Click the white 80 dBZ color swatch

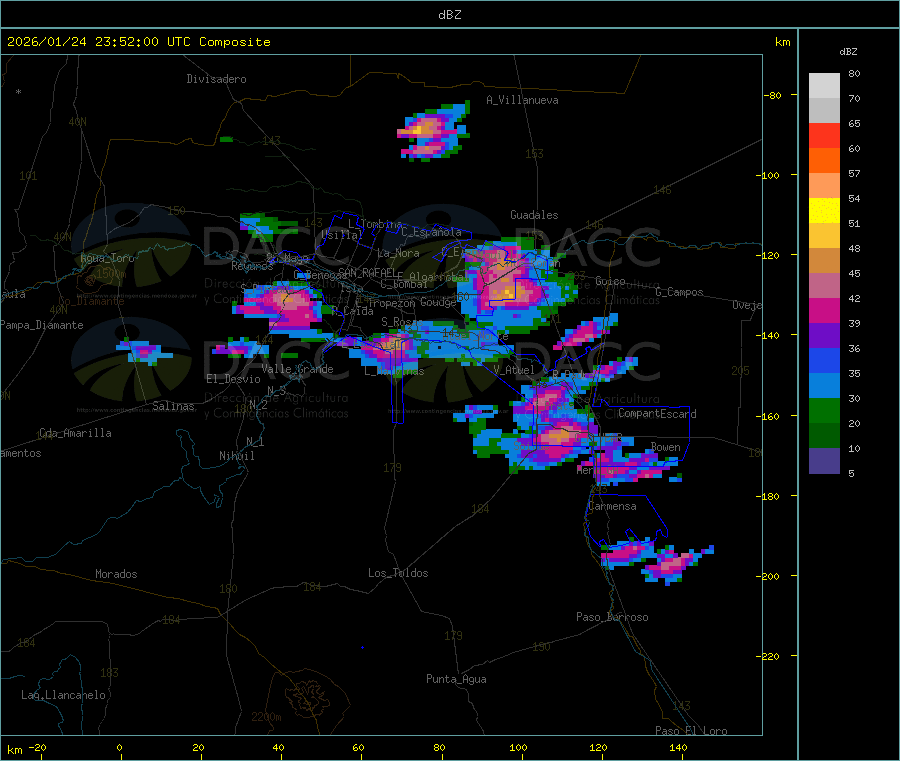[x=824, y=86]
